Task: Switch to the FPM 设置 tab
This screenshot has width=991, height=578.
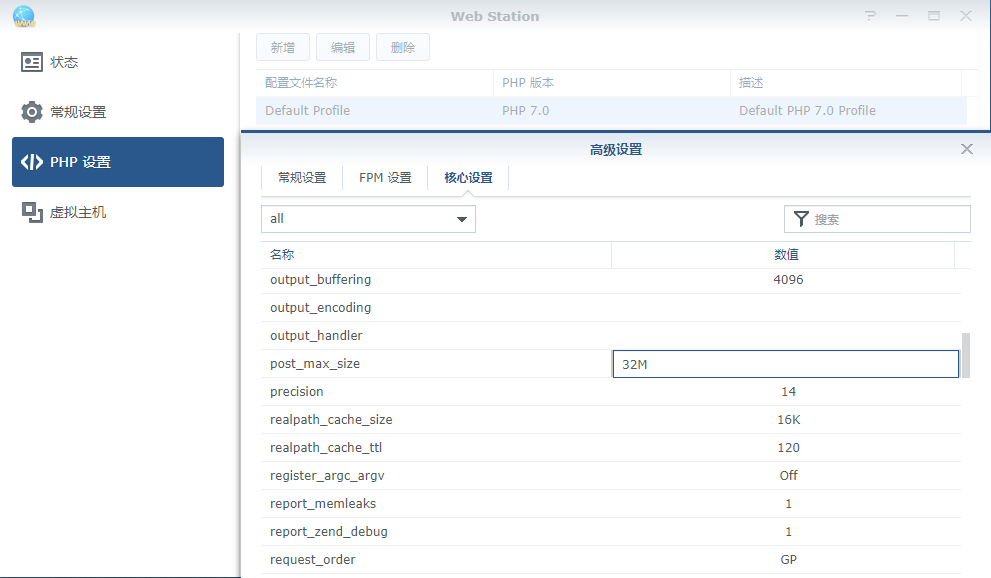Action: [385, 178]
